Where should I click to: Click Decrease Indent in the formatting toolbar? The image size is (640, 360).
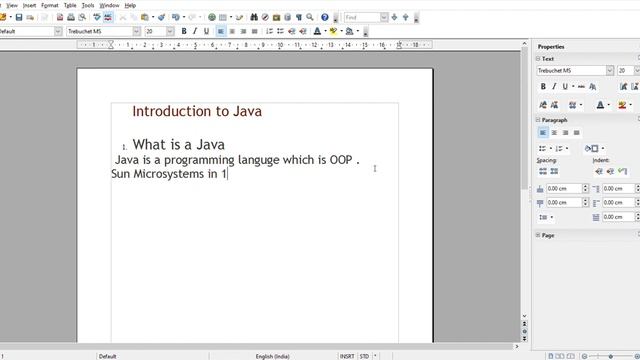tap(292, 31)
